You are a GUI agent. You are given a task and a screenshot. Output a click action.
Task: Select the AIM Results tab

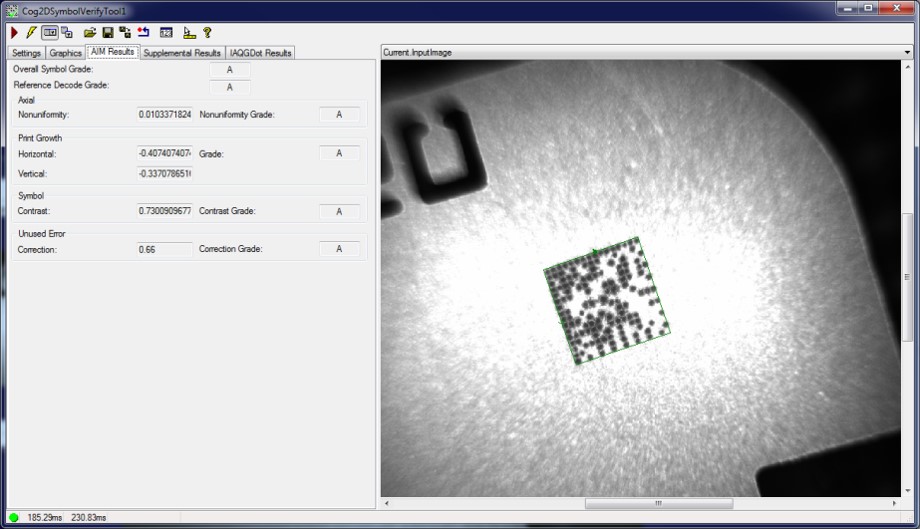point(112,52)
